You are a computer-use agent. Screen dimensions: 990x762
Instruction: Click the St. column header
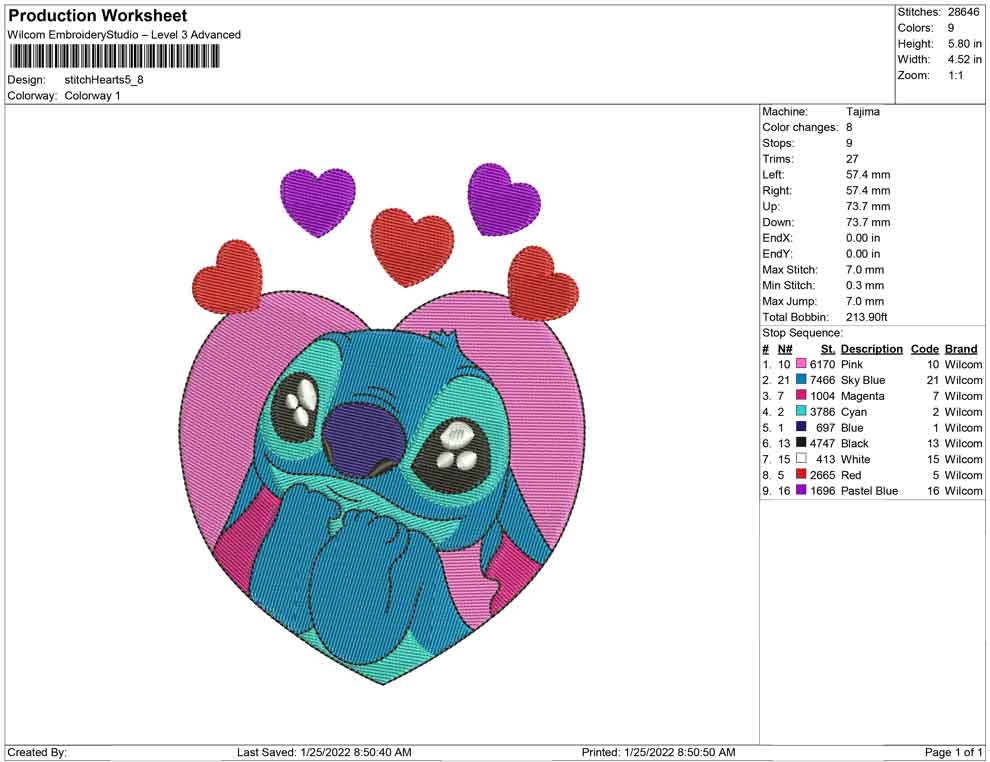[x=828, y=348]
